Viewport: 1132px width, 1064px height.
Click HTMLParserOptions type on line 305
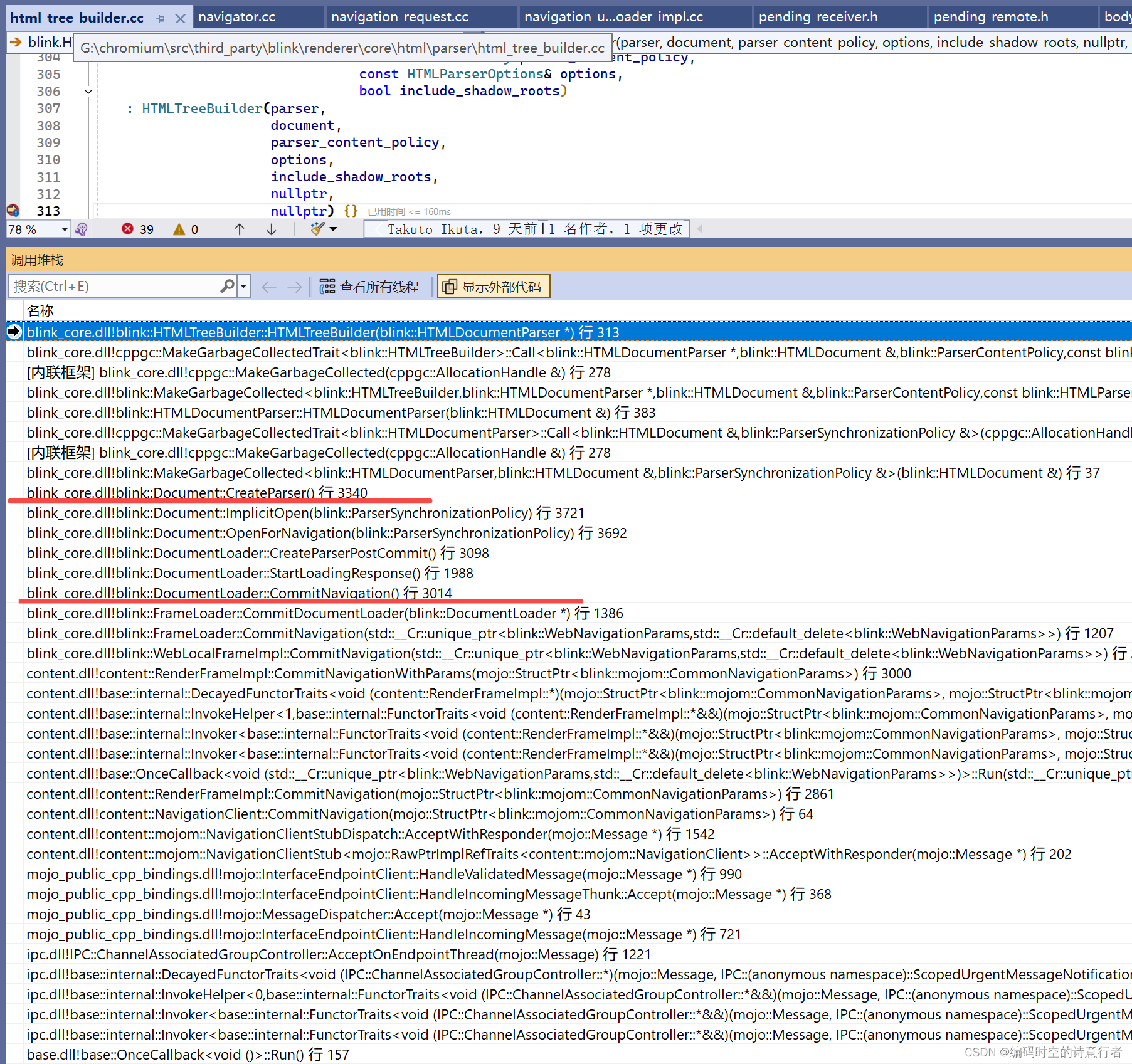click(475, 74)
